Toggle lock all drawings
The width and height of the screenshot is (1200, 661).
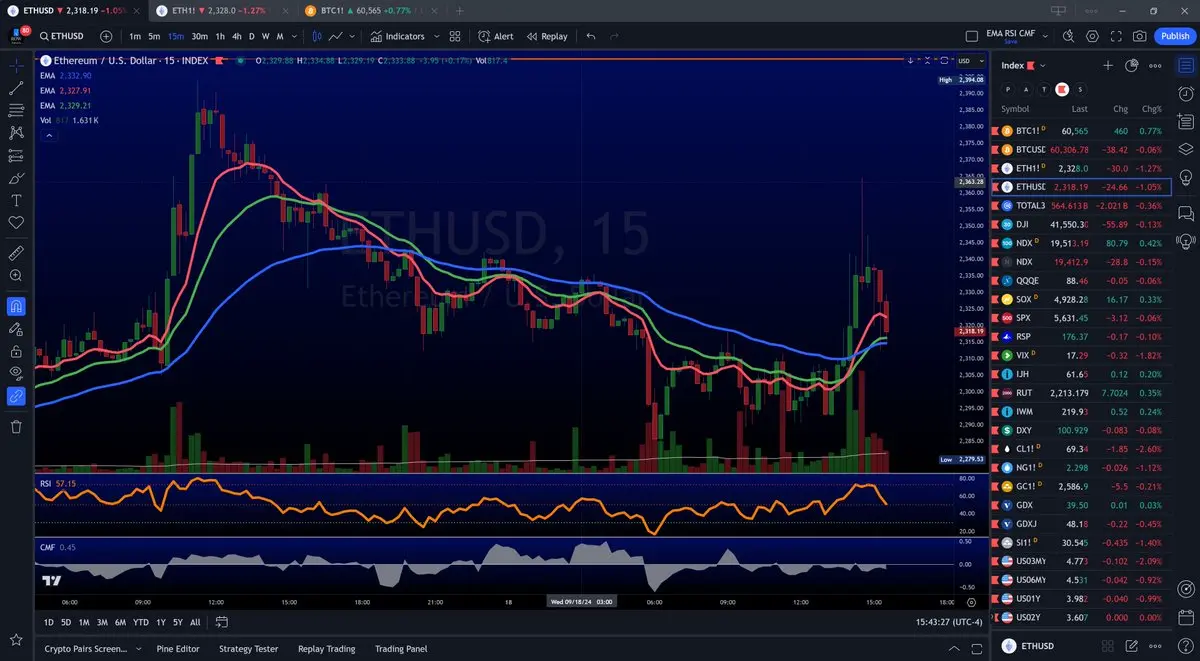tap(16, 352)
